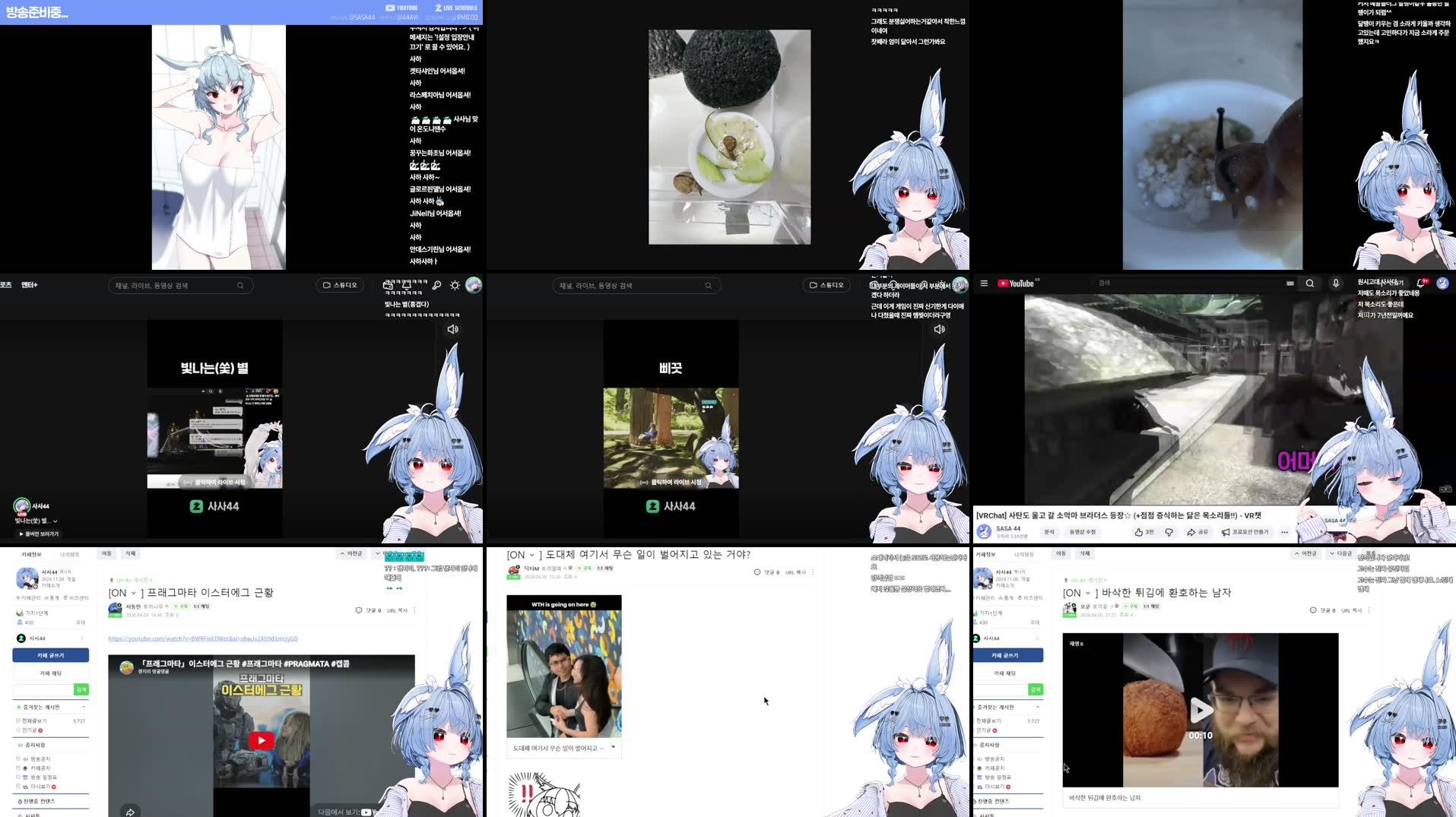This screenshot has height=817, width=1456.
Task: Mute the 빛나는(쏯) 별 clip speaker
Action: point(452,329)
